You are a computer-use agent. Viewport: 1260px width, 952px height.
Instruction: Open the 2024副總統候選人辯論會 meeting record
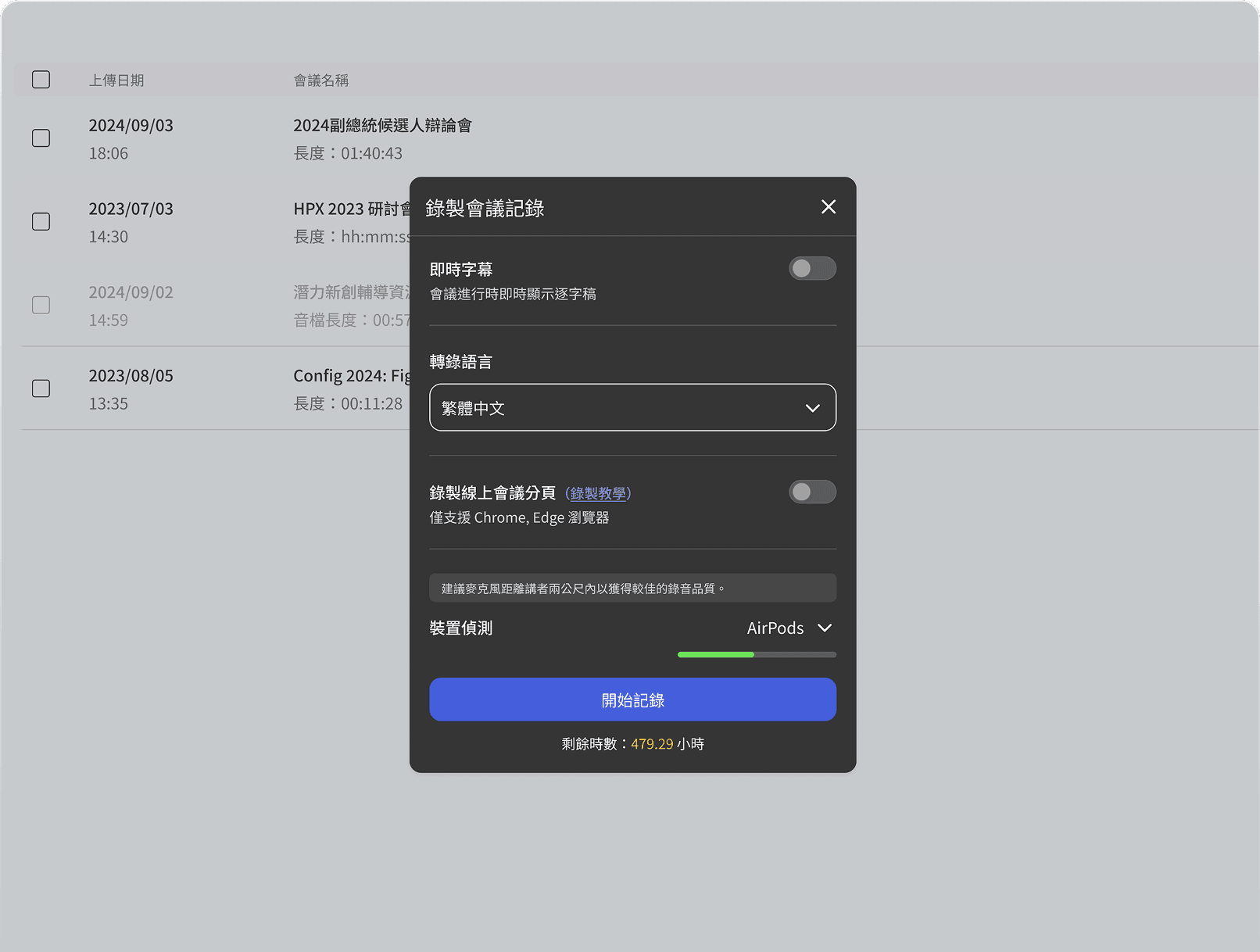pos(382,126)
